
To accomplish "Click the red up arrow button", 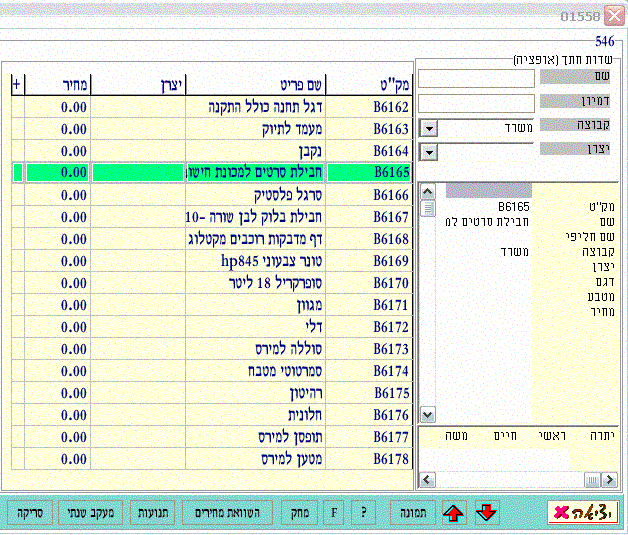I will 453,513.
